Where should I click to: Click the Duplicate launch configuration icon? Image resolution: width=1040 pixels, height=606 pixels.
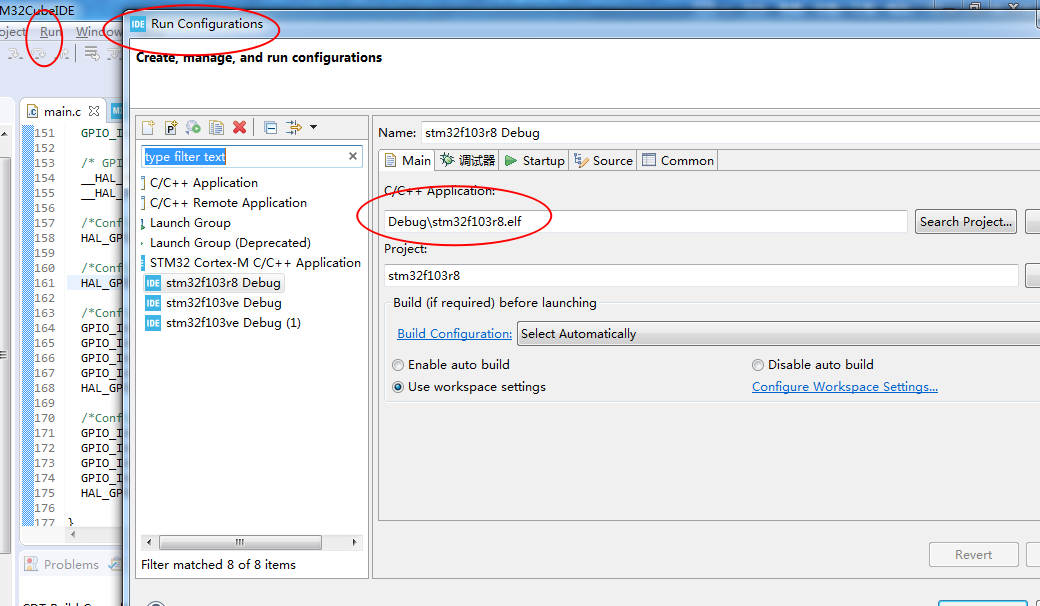pyautogui.click(x=216, y=127)
